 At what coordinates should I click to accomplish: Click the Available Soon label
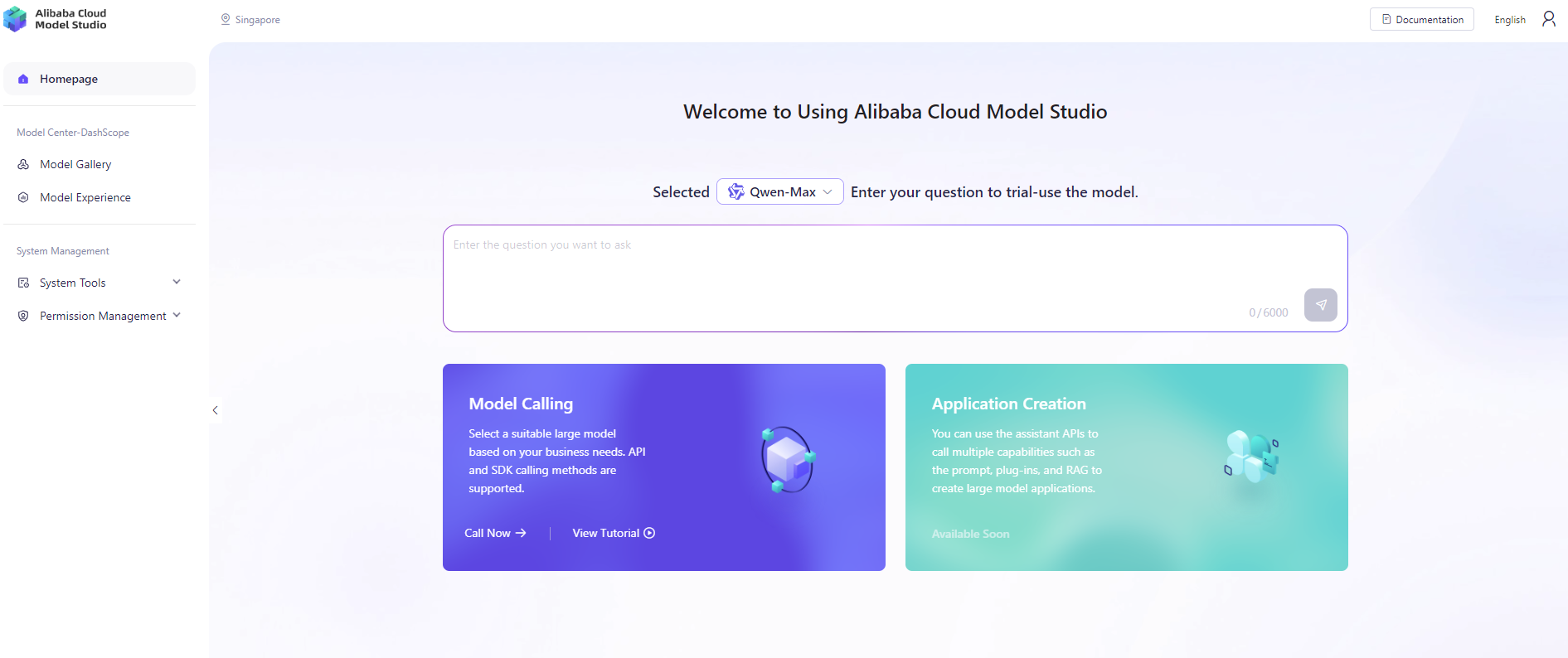(x=970, y=534)
